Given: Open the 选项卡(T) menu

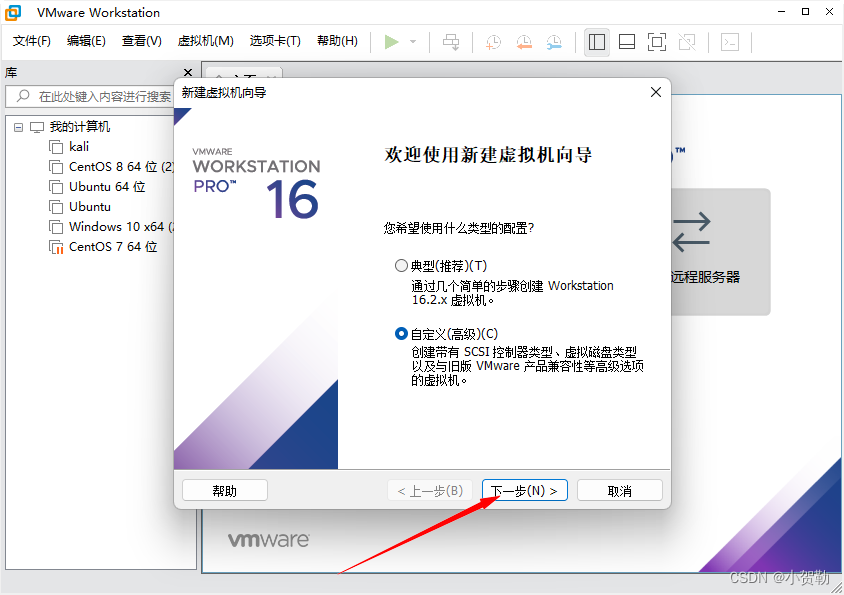Looking at the screenshot, I should click(275, 41).
